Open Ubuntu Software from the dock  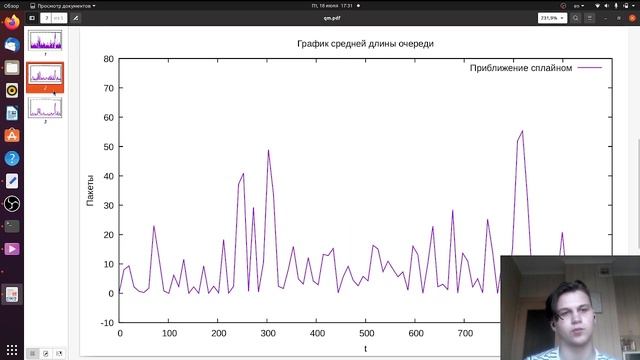[12, 136]
